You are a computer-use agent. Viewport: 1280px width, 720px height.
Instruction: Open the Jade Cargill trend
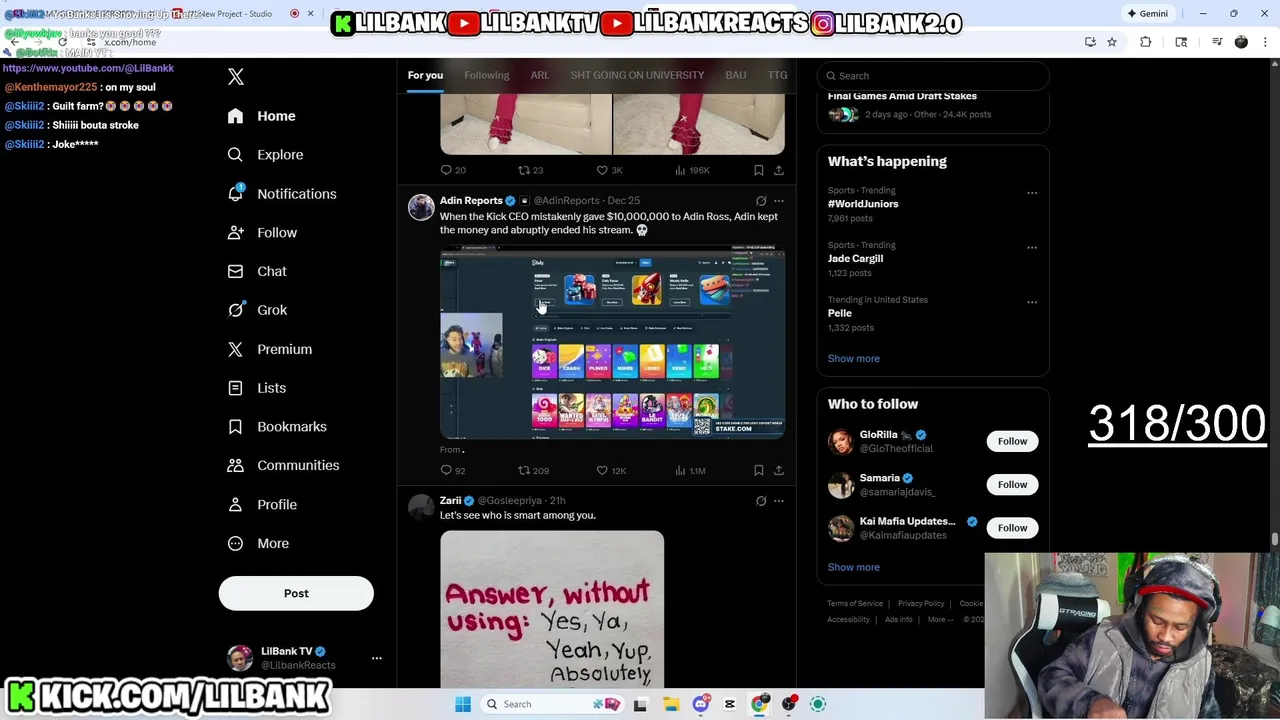[855, 258]
